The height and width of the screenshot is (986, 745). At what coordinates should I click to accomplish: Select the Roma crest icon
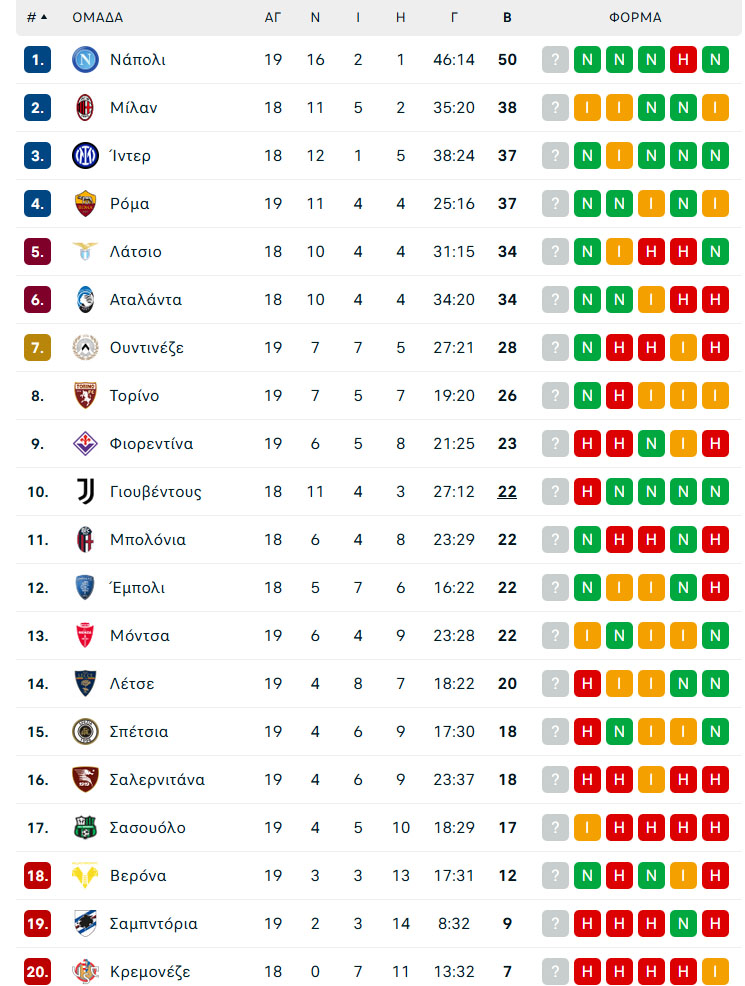(85, 204)
